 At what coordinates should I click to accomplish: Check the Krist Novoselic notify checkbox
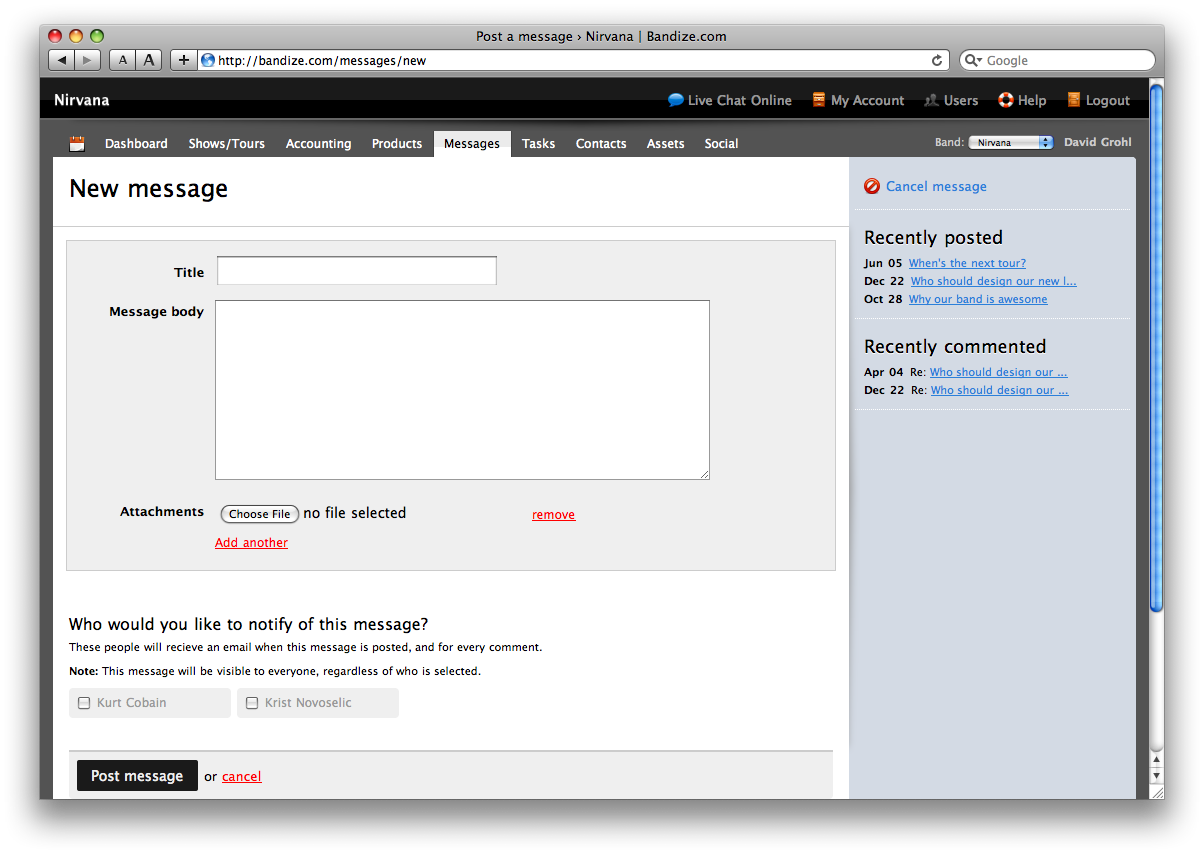click(252, 703)
